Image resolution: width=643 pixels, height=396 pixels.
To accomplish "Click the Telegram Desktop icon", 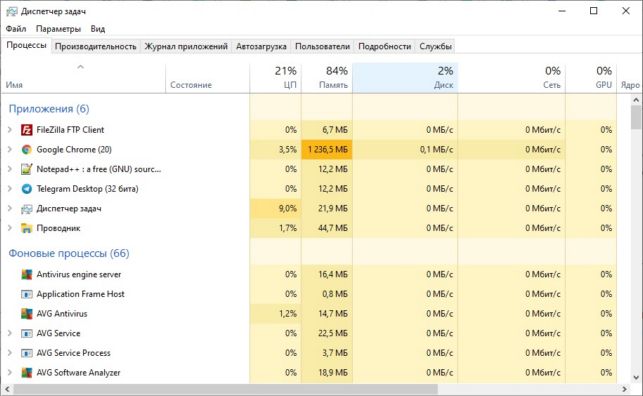I will tap(27, 189).
